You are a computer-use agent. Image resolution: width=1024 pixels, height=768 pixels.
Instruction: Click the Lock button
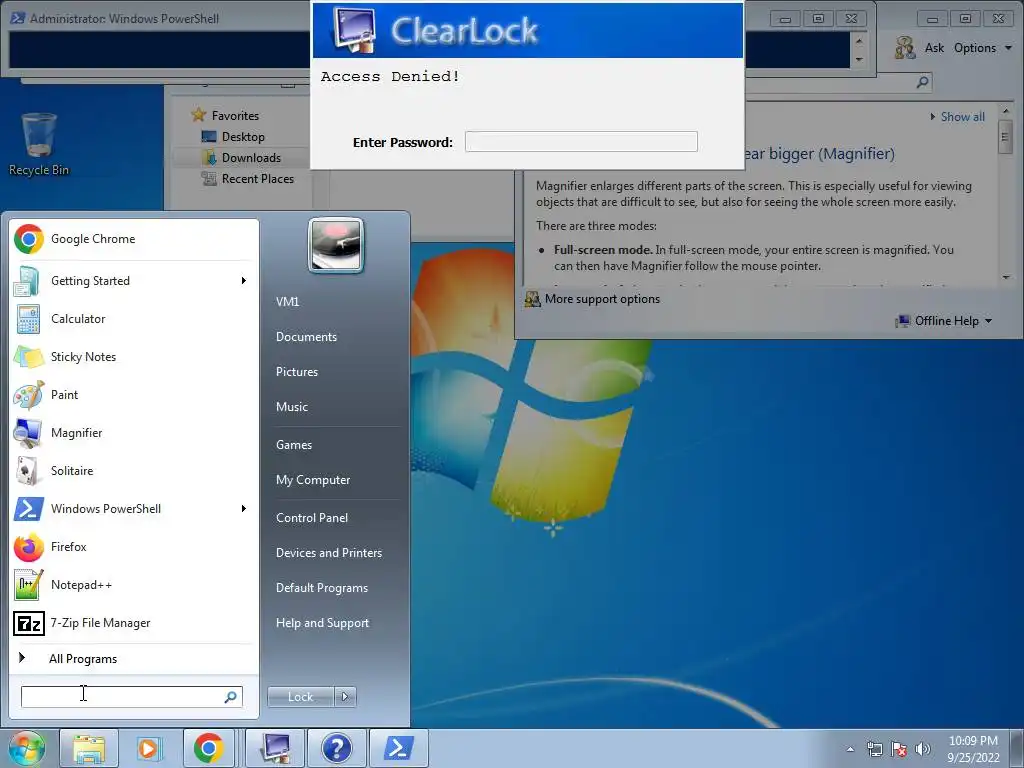pos(300,697)
